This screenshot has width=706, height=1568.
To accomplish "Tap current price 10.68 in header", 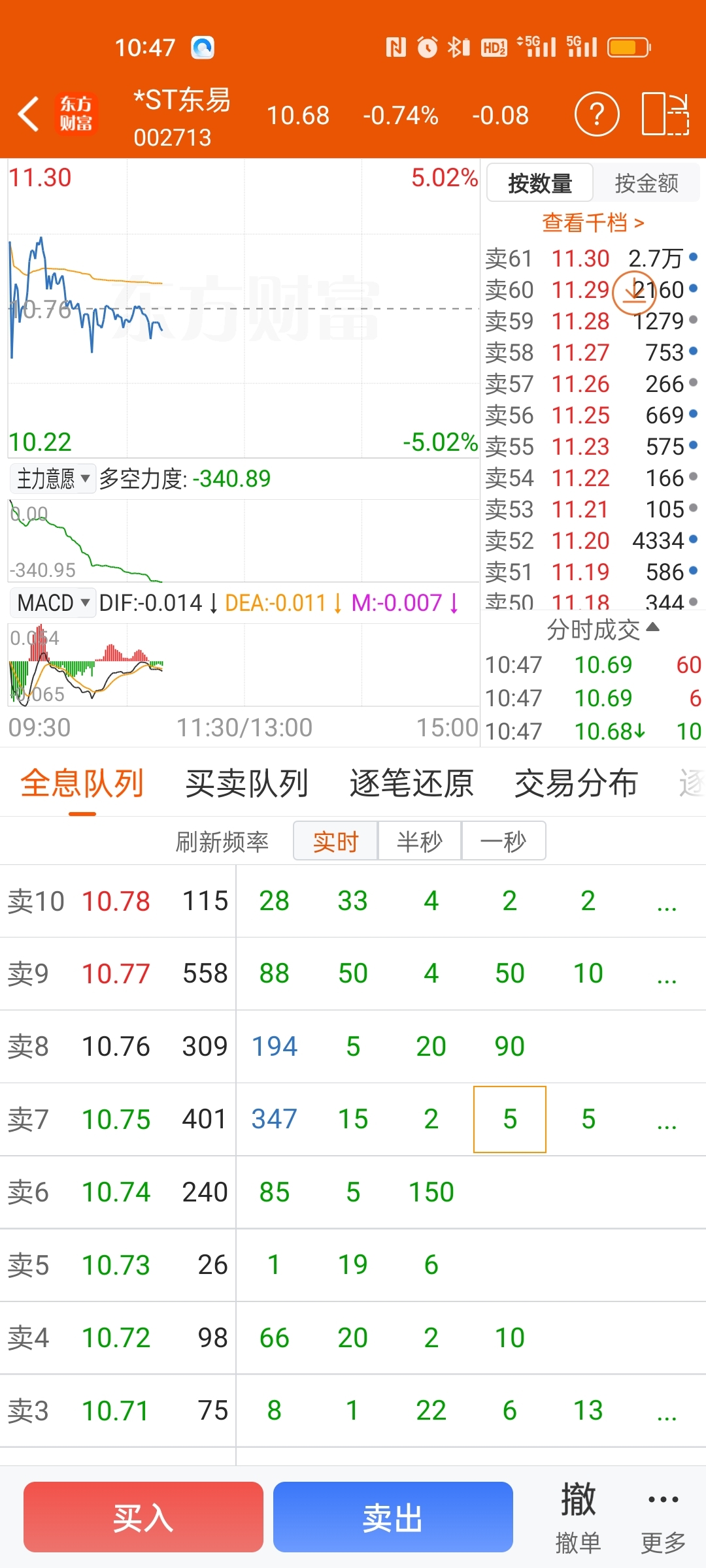I will 298,116.
